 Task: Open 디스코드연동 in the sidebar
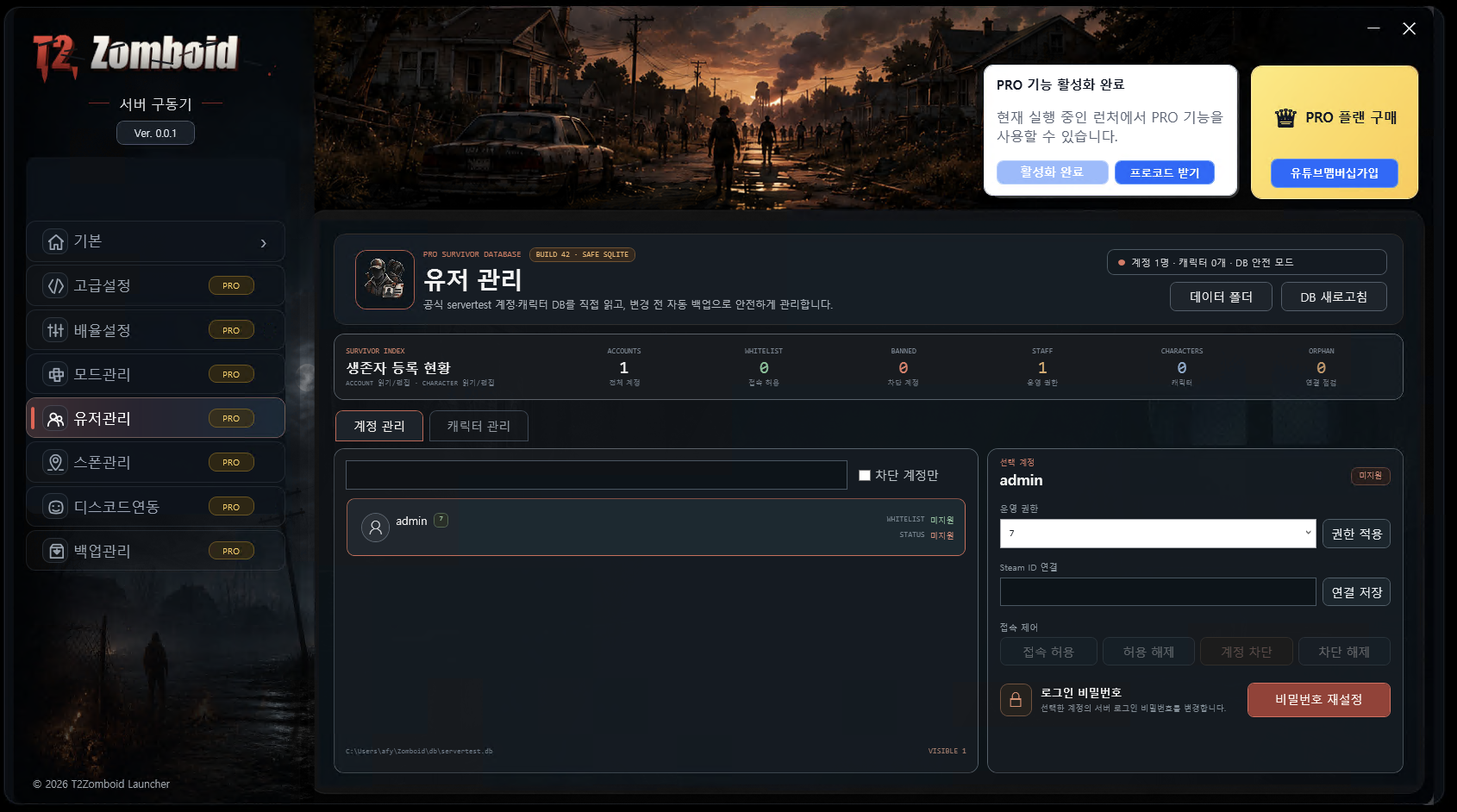[x=155, y=507]
